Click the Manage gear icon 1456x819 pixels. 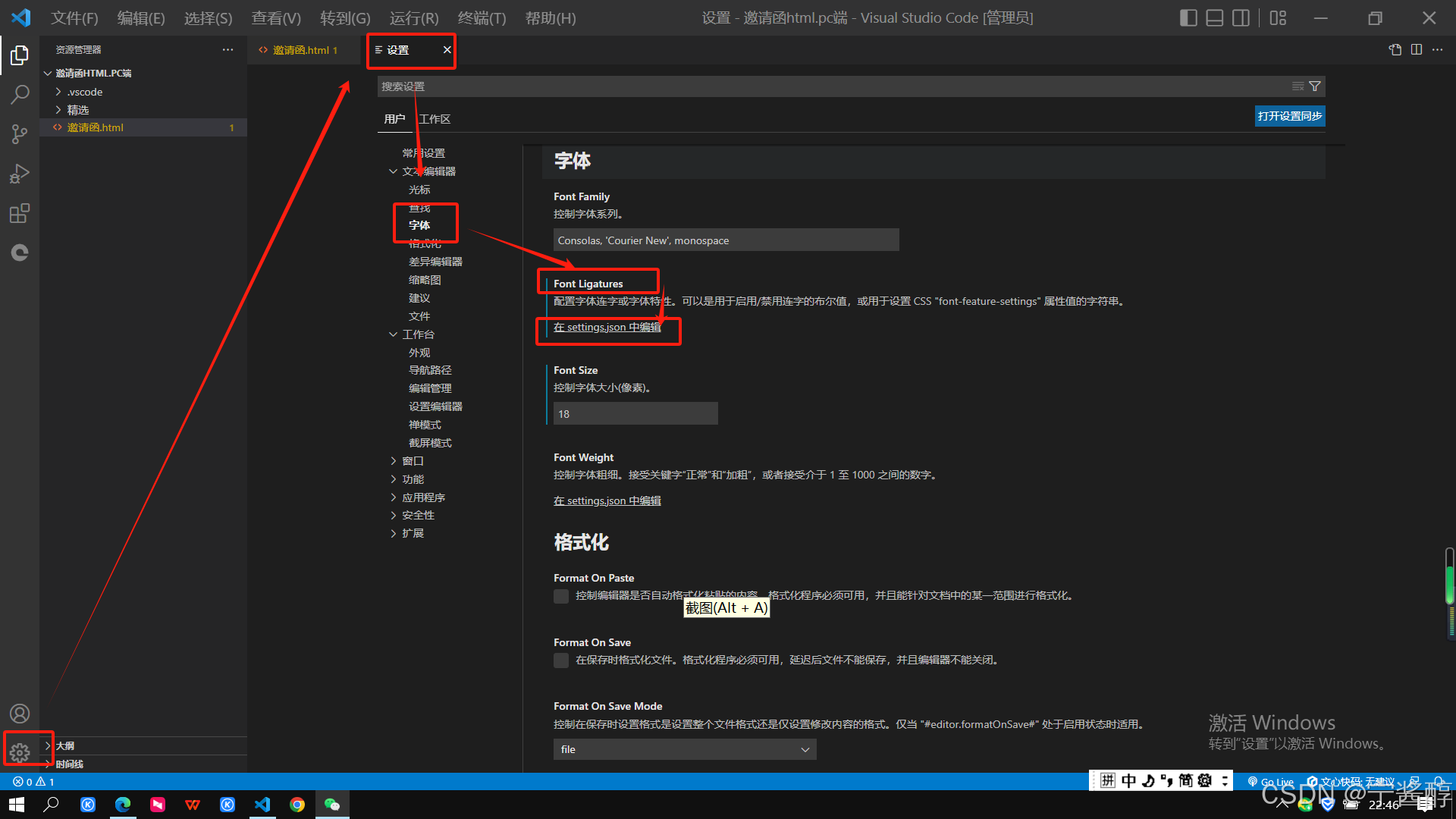[20, 752]
